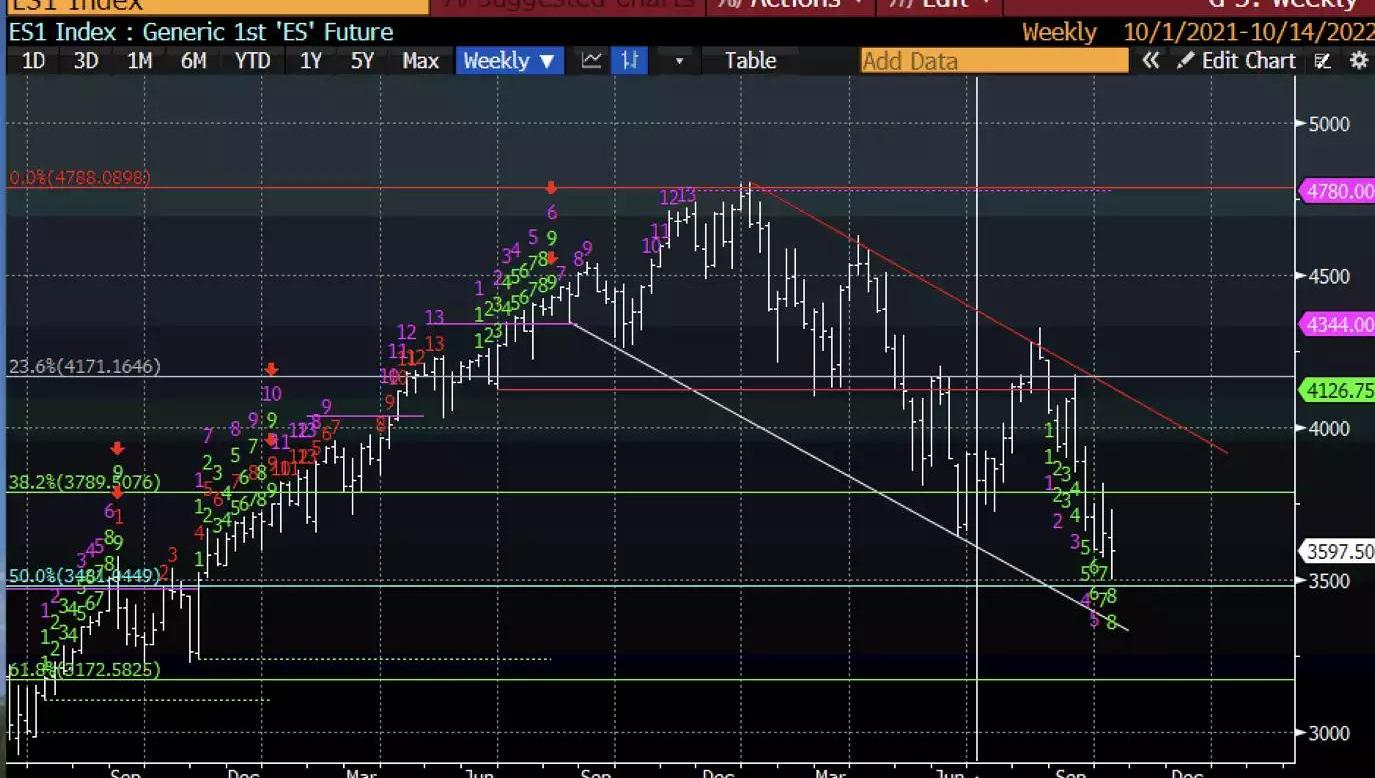The height and width of the screenshot is (778, 1375).
Task: Open the chart type dropdown arrow
Action: pos(679,61)
